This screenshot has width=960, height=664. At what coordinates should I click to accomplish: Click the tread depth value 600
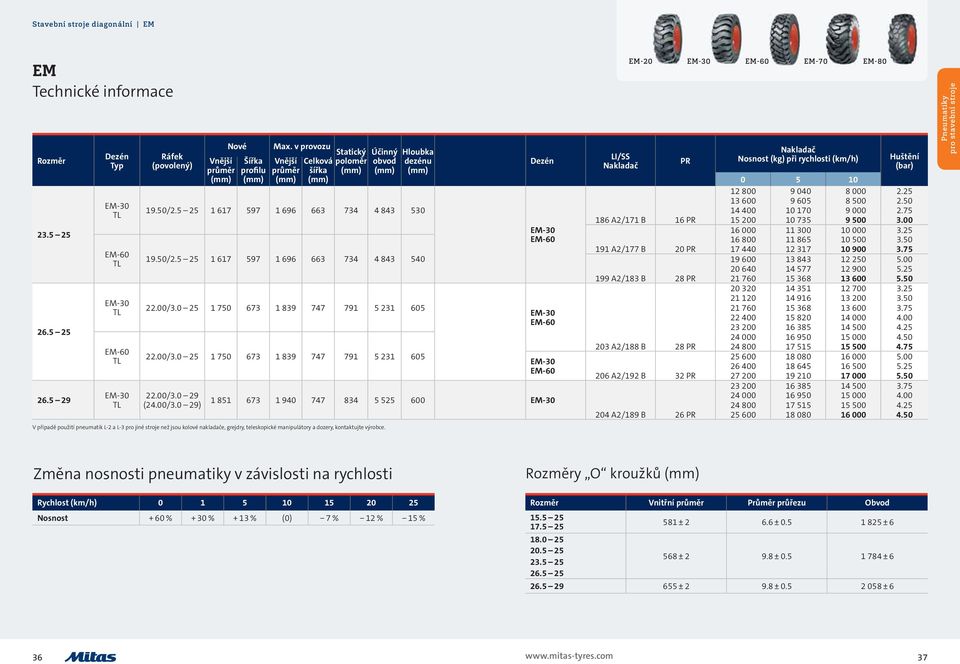pos(418,400)
